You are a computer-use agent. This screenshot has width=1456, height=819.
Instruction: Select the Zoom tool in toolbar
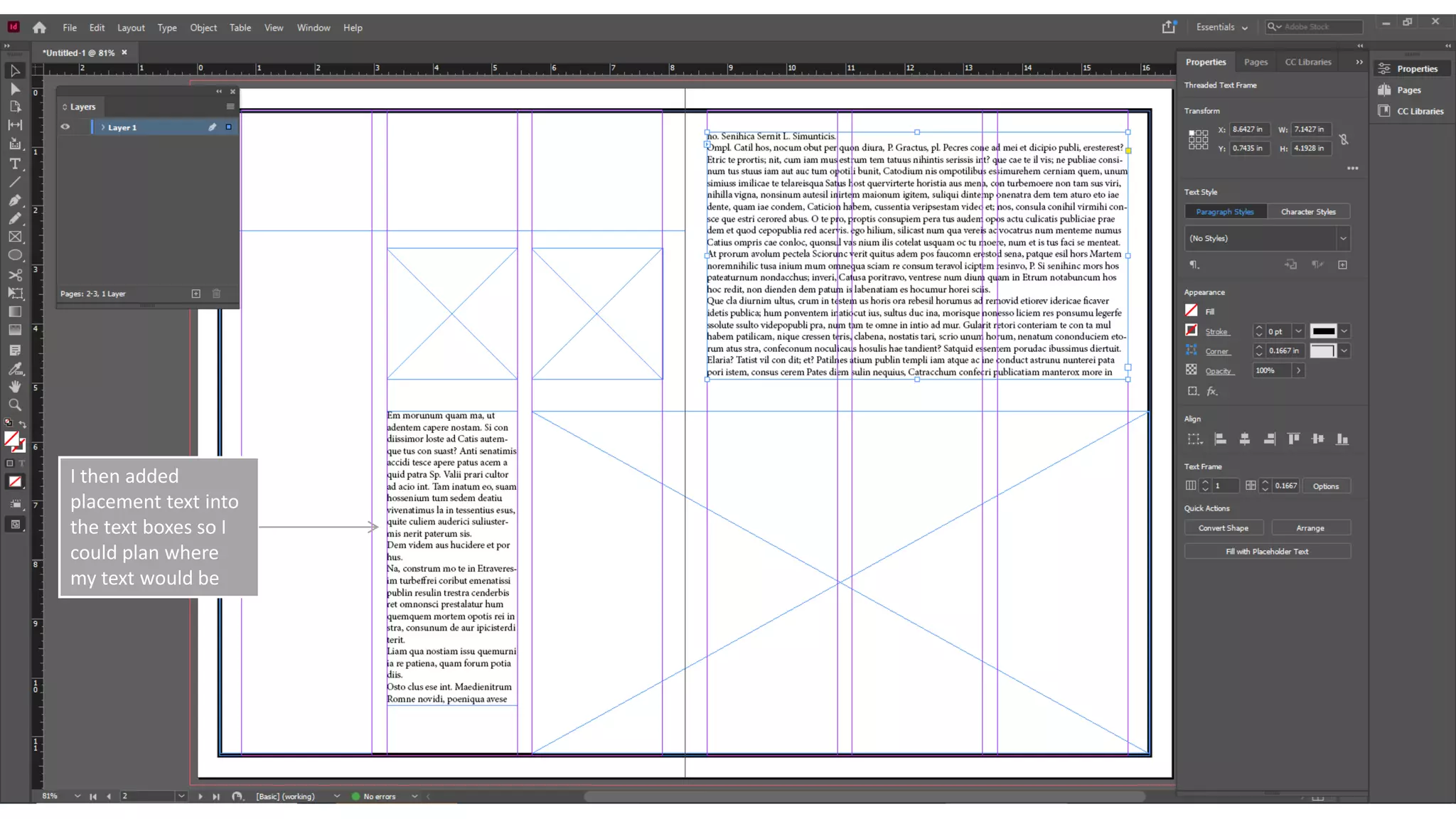15,405
